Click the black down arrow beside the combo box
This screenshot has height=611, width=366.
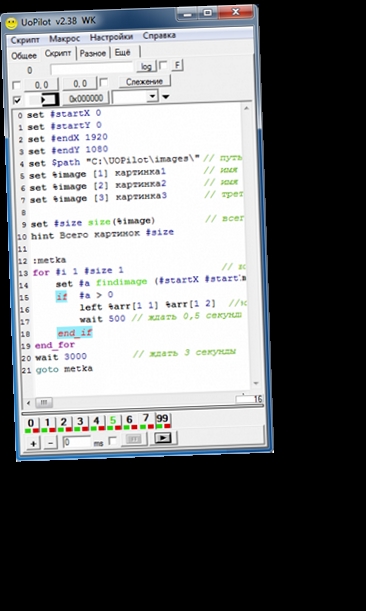tap(166, 96)
